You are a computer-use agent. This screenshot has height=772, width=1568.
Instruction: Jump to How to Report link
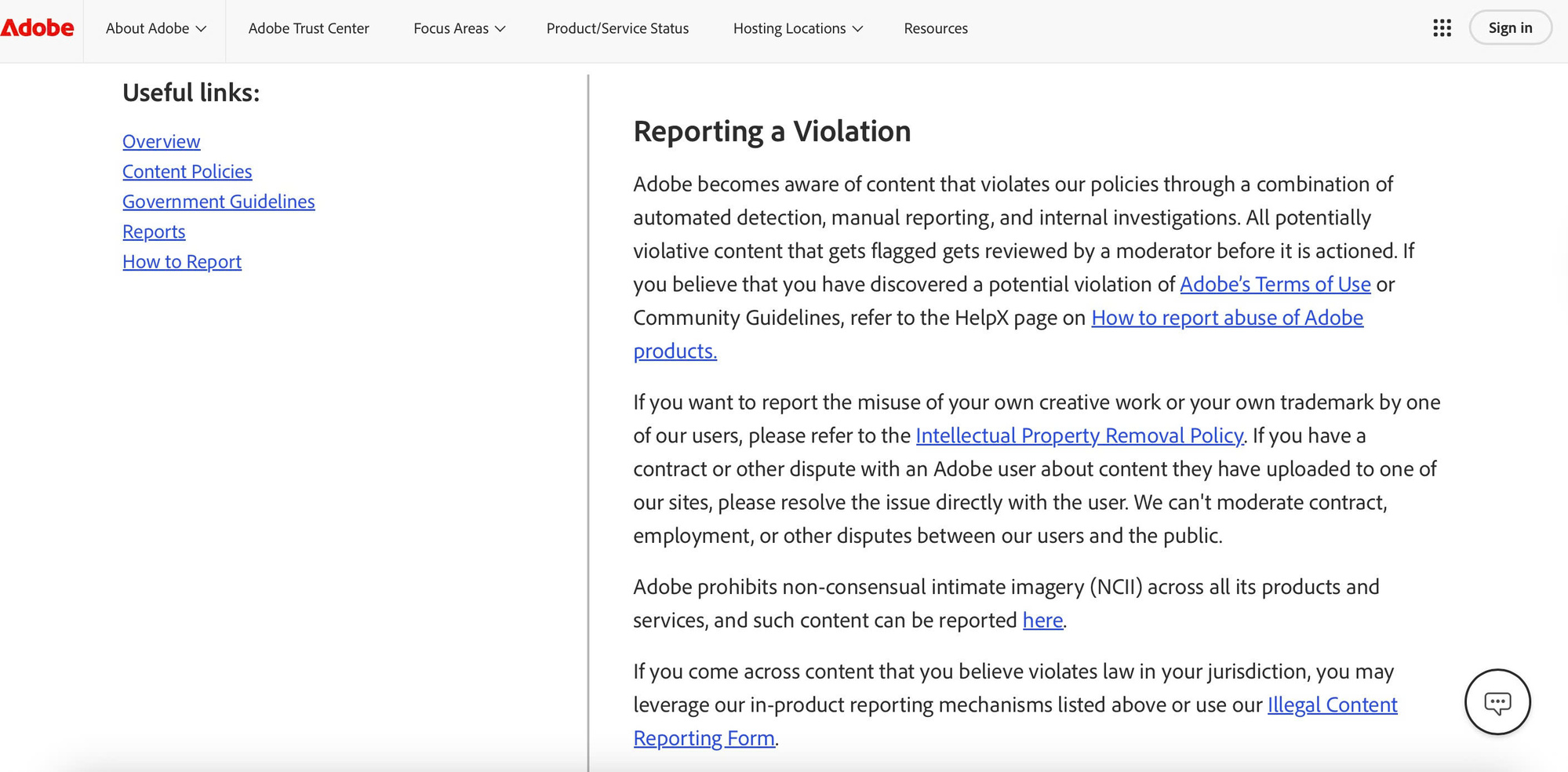tap(182, 261)
